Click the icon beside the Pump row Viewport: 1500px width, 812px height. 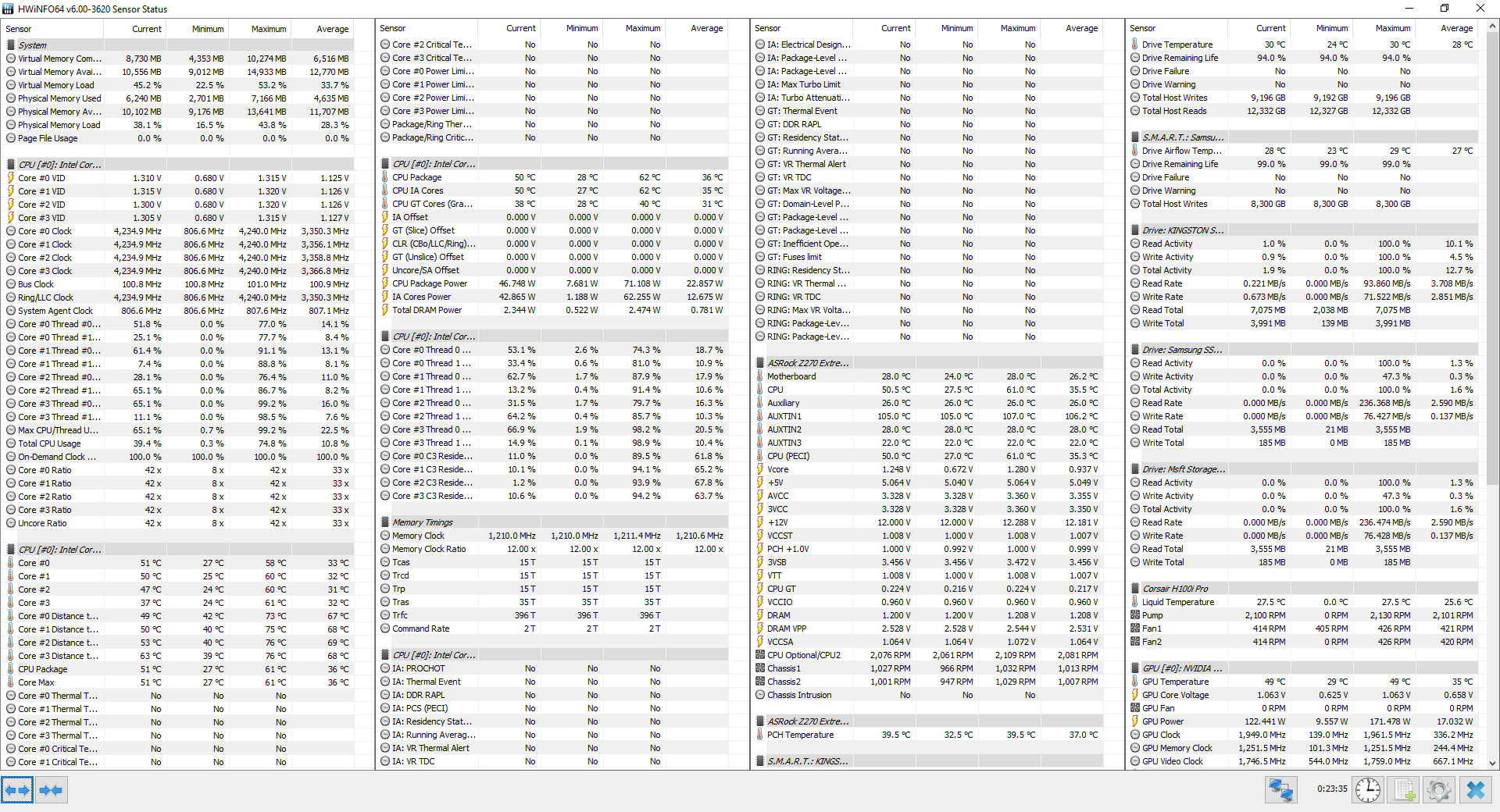[1135, 615]
